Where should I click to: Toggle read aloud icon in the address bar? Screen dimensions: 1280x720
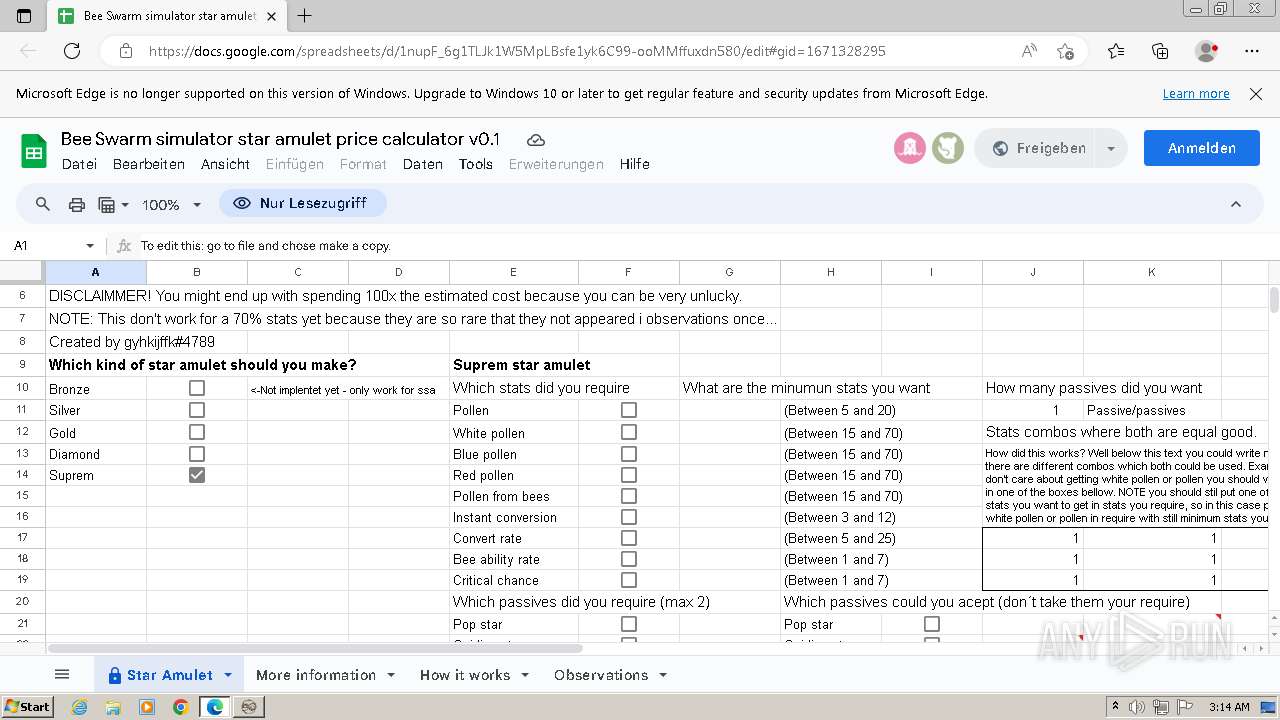[x=1029, y=51]
